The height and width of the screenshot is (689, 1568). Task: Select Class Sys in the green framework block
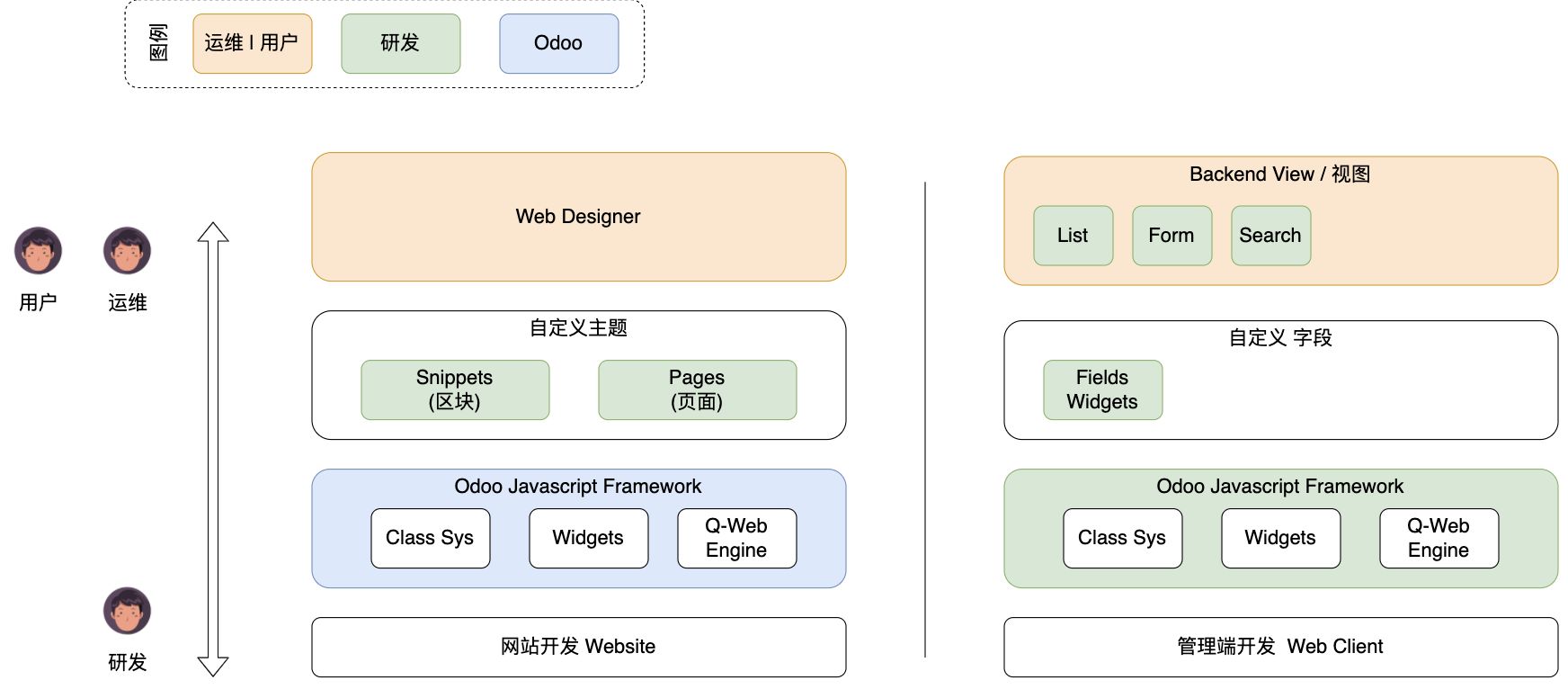[x=1123, y=538]
